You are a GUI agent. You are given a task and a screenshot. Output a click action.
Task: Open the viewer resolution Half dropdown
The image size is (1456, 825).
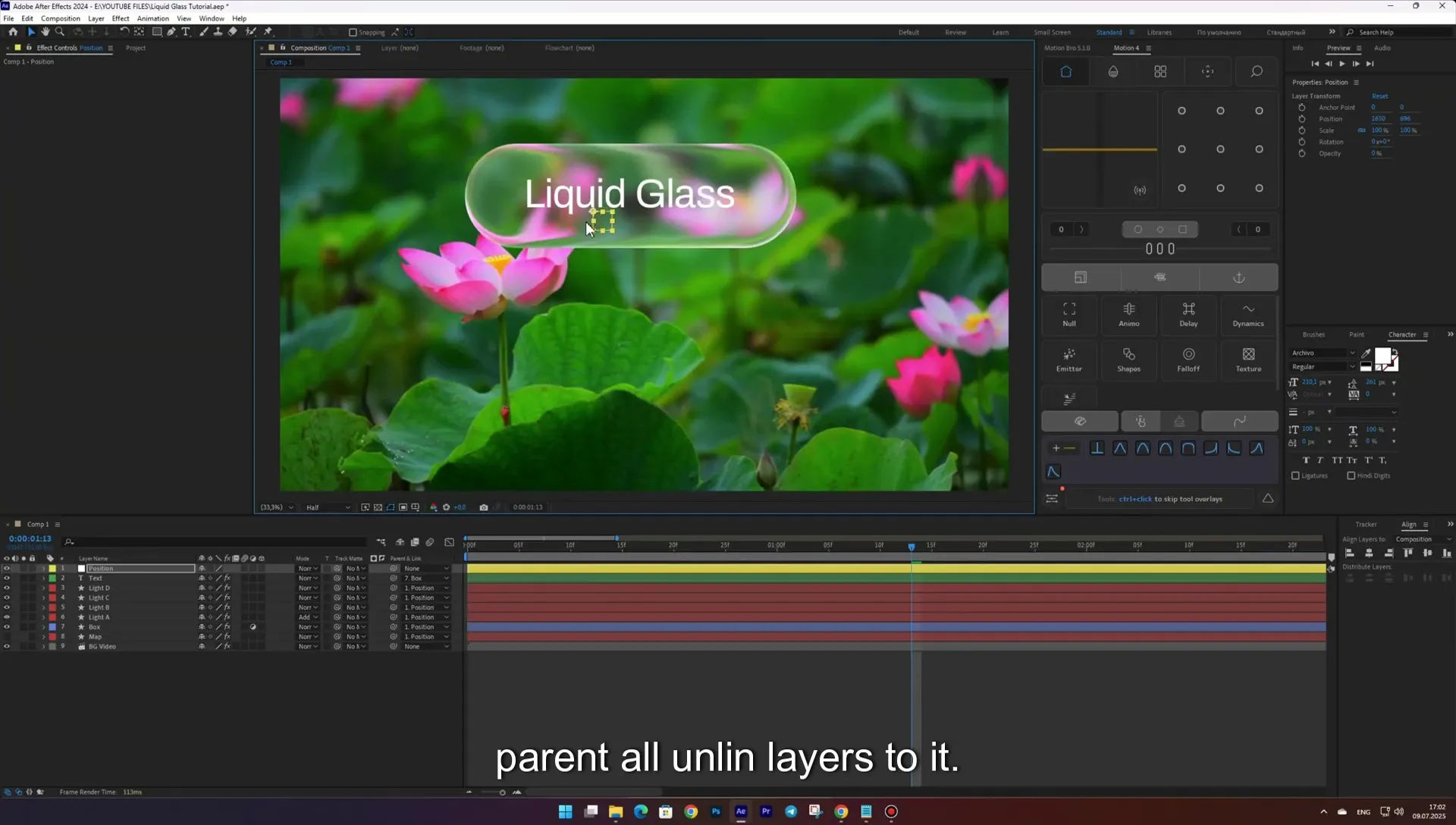point(328,507)
